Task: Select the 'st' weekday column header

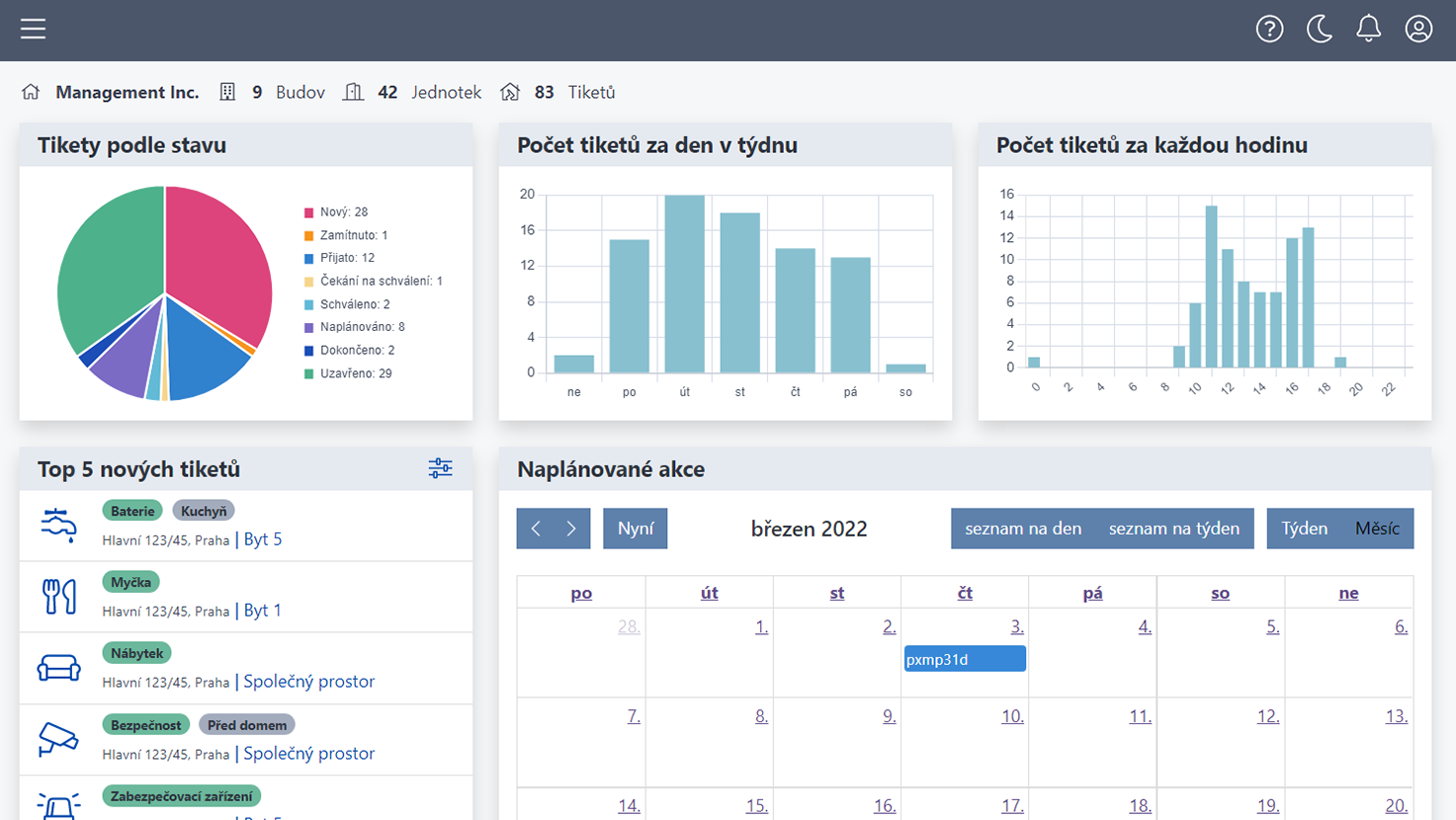Action: (x=837, y=593)
